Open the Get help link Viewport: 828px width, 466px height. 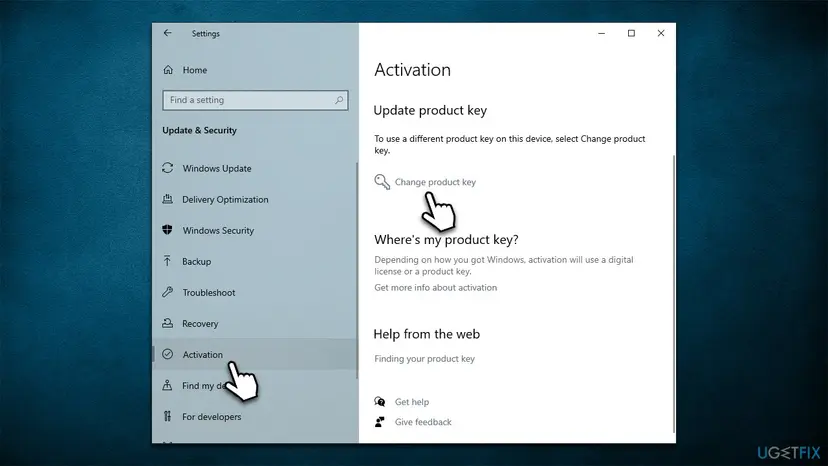412,402
